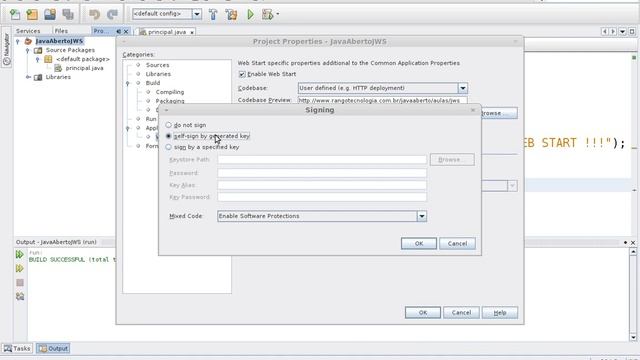640x360 pixels.
Task: Select Libraries category in properties
Action: pyautogui.click(x=158, y=74)
